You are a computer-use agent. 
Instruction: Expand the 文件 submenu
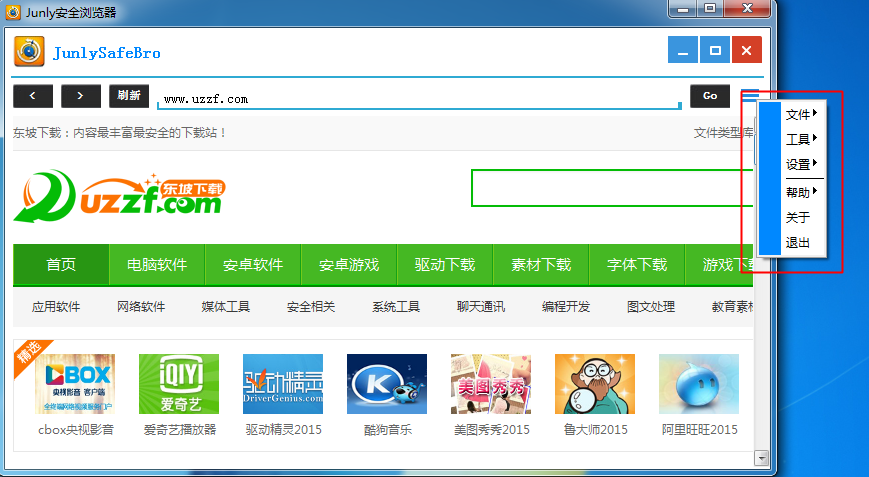pos(801,114)
